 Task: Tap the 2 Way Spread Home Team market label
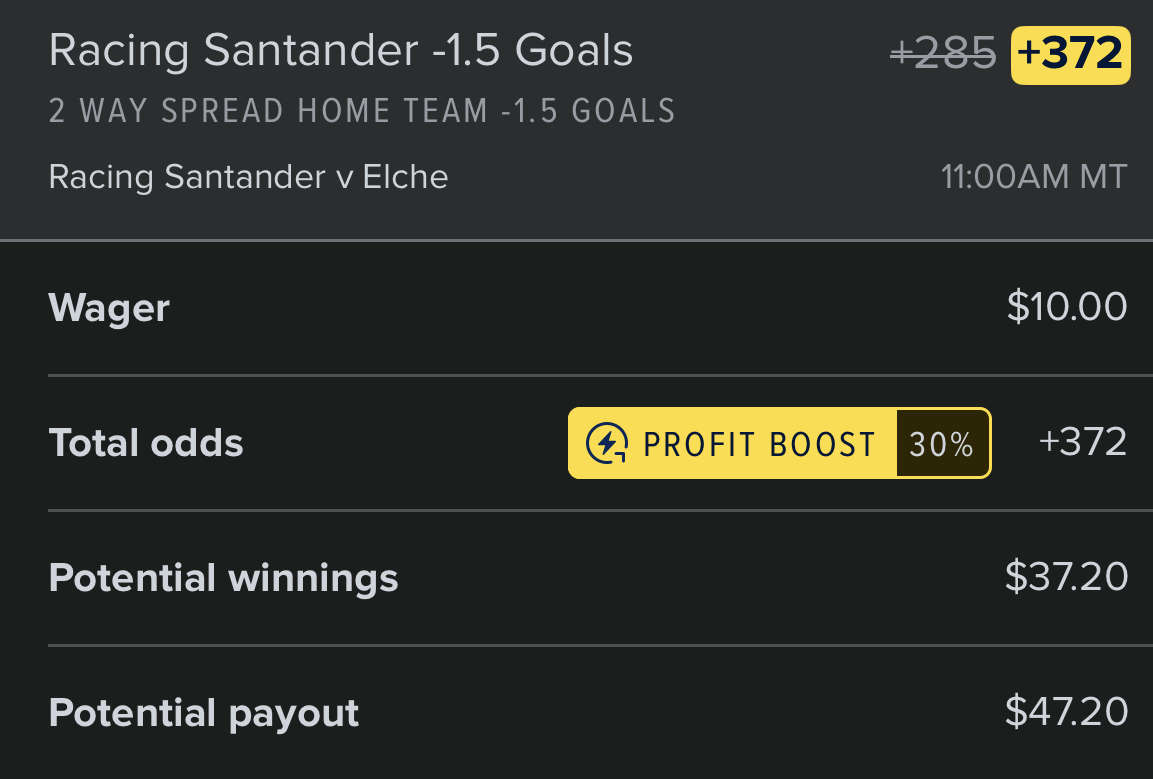362,111
